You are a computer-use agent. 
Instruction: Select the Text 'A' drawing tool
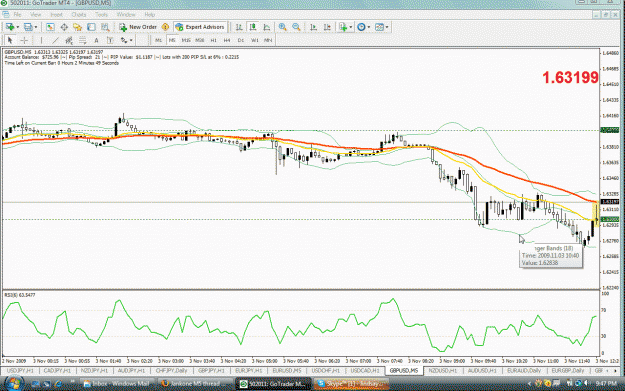96,40
